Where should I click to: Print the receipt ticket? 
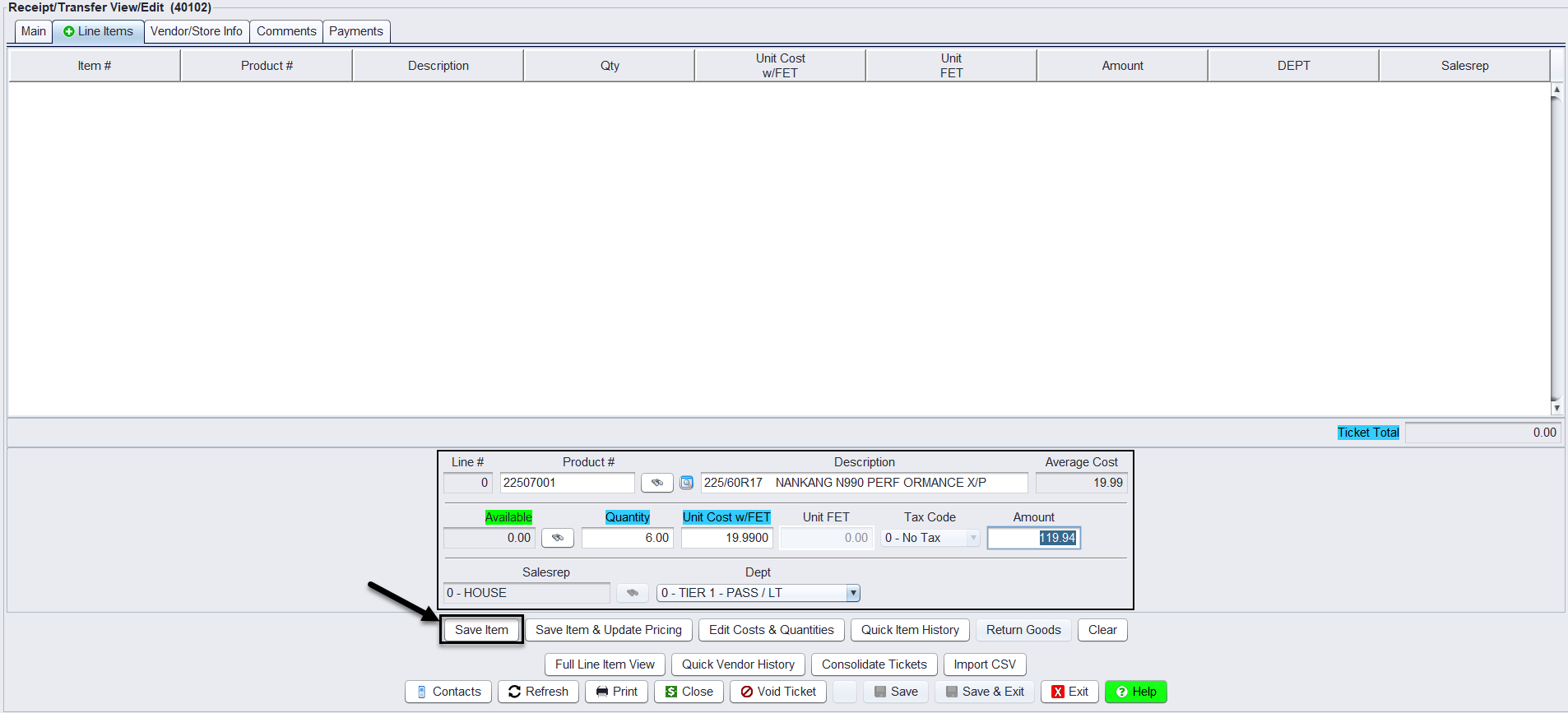click(x=616, y=692)
